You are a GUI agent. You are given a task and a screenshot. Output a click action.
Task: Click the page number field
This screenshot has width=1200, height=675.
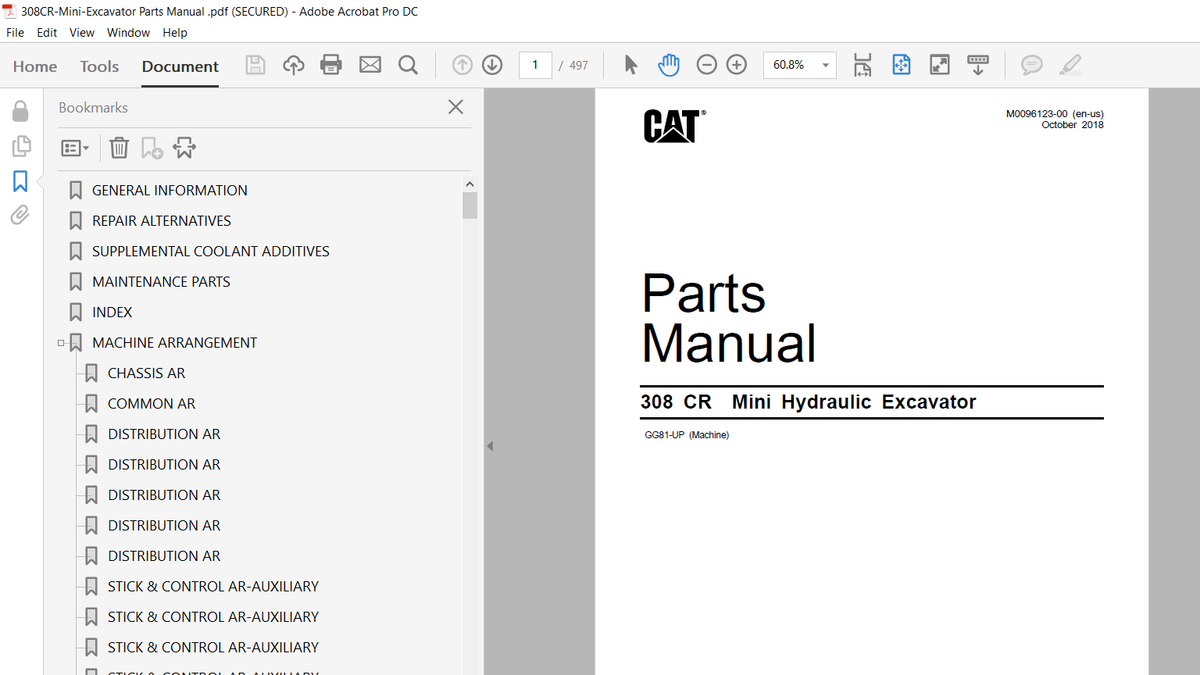click(x=535, y=65)
